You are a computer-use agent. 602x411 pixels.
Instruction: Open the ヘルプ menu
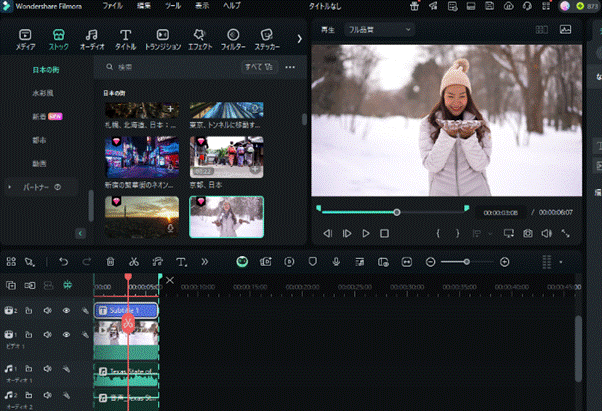[x=231, y=5]
